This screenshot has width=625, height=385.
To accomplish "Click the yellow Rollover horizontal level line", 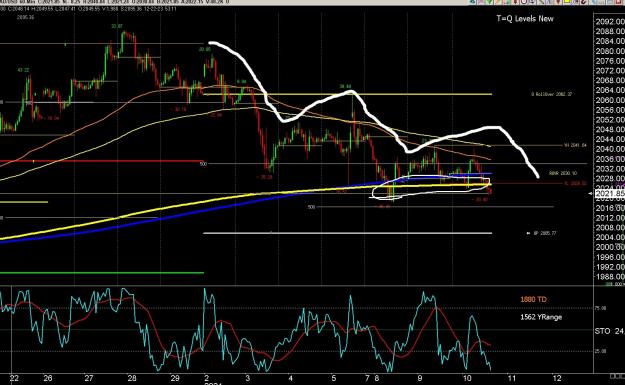I will click(x=347, y=94).
